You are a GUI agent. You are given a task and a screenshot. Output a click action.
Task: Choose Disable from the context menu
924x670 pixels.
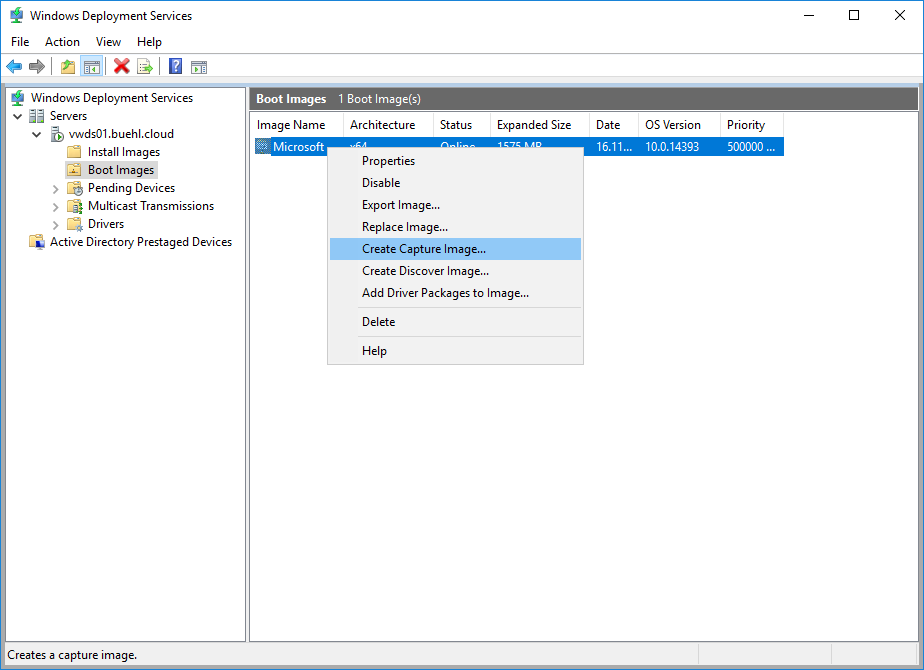pos(456,183)
